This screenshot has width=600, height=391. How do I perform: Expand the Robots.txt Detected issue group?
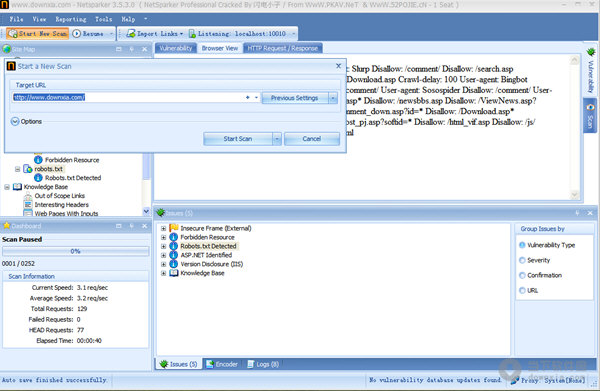[163, 246]
